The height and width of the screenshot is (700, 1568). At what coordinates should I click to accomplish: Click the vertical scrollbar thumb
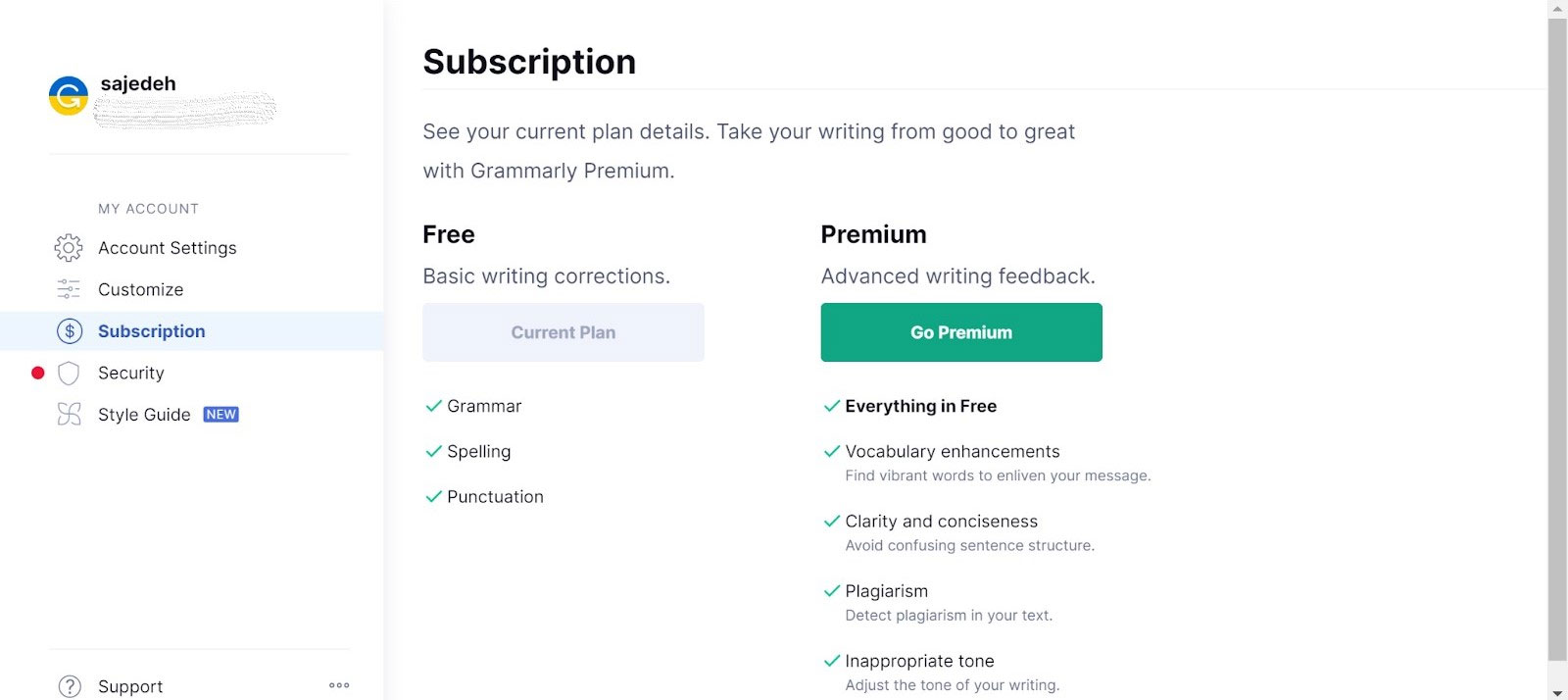click(1557, 338)
